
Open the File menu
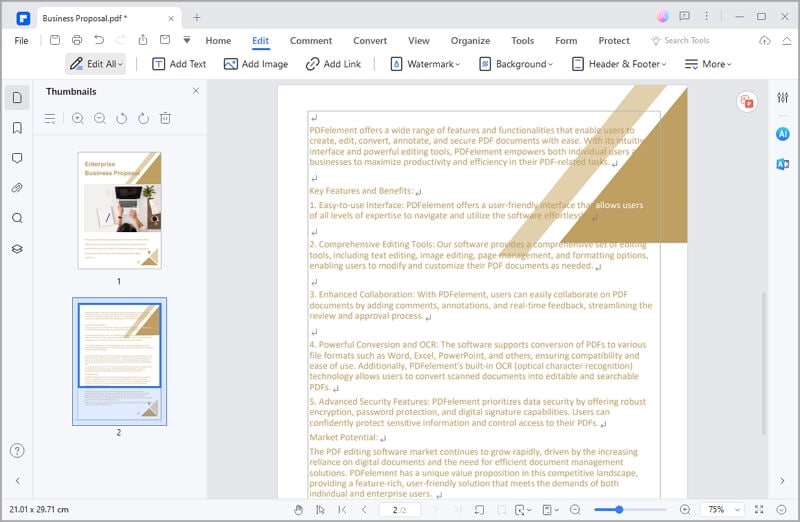point(21,40)
